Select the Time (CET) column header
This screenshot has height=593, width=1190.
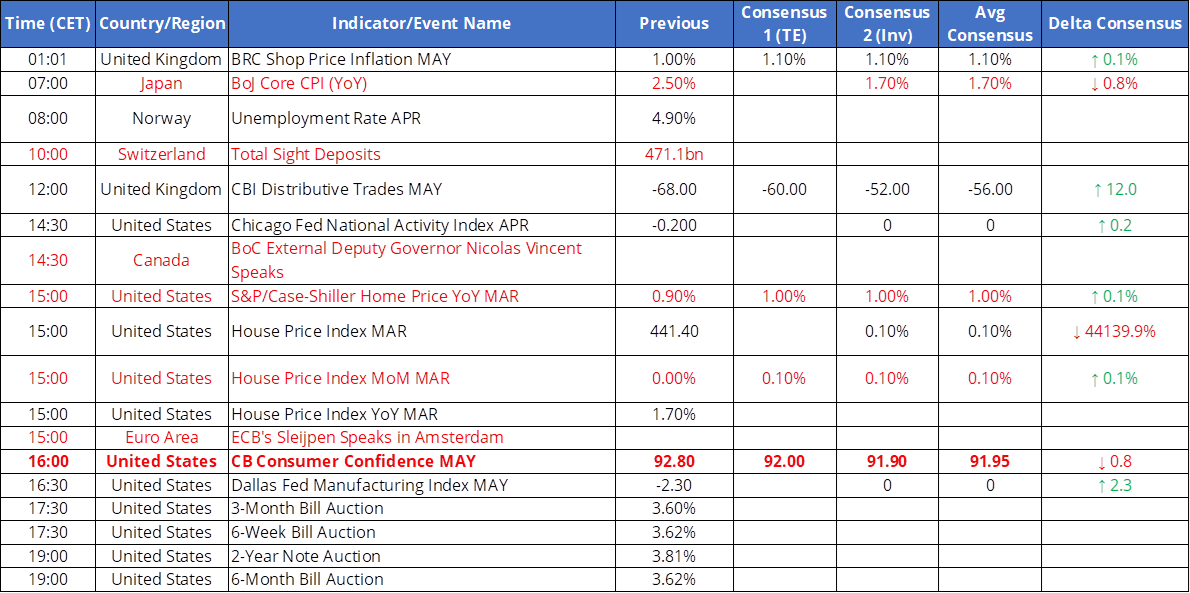click(49, 24)
